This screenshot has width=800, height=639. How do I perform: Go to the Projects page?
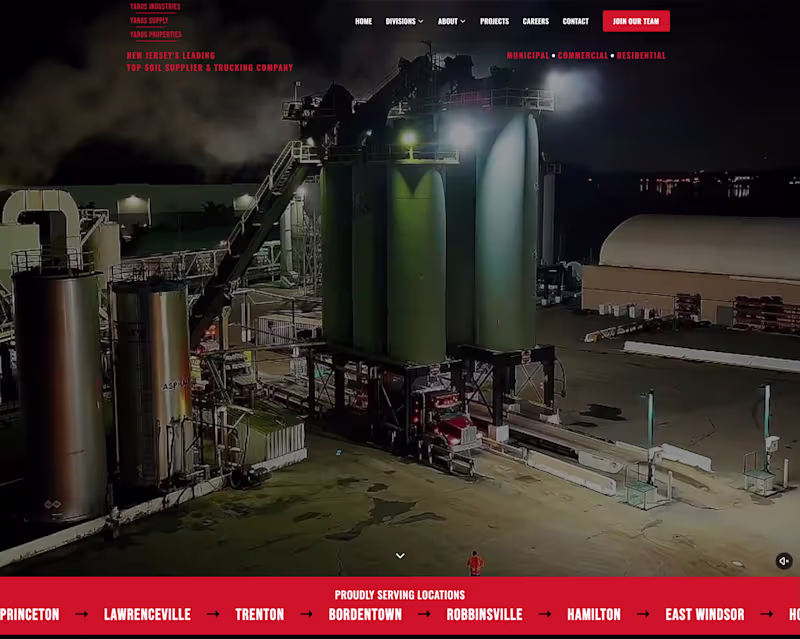coord(494,21)
